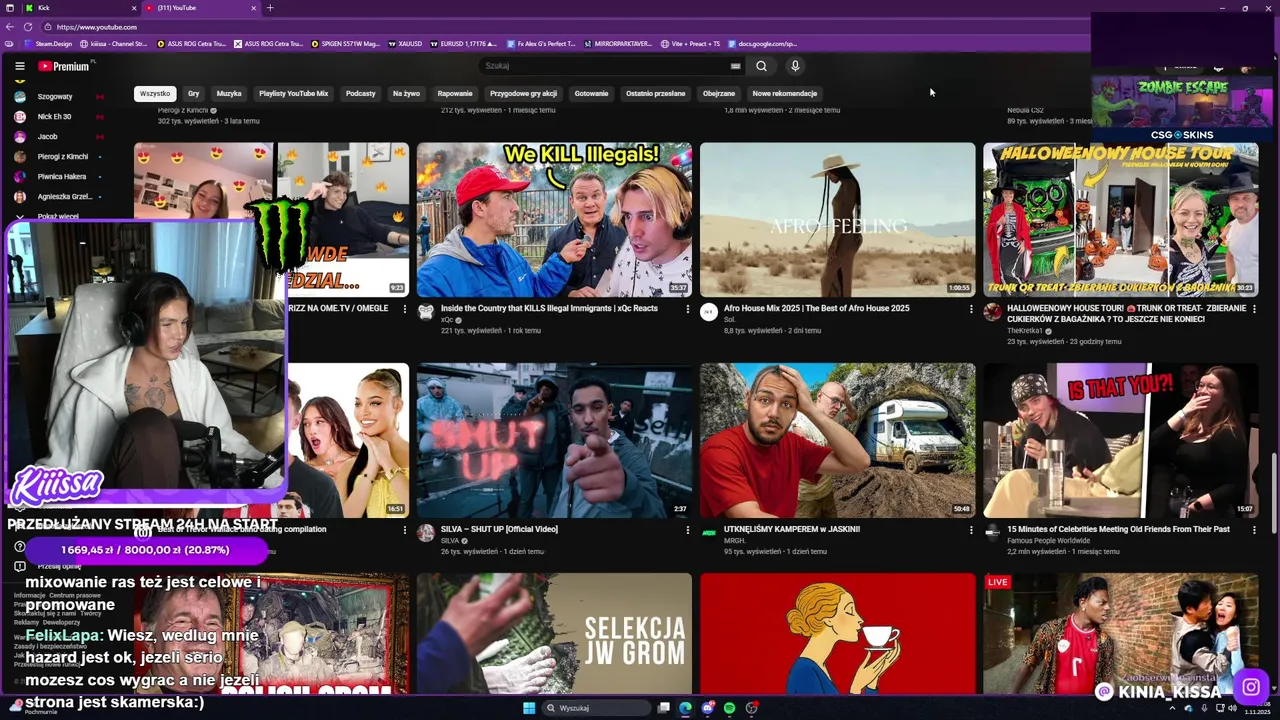This screenshot has height=720, width=1280.
Task: Select the Wszystko filter chip
Action: (x=155, y=93)
